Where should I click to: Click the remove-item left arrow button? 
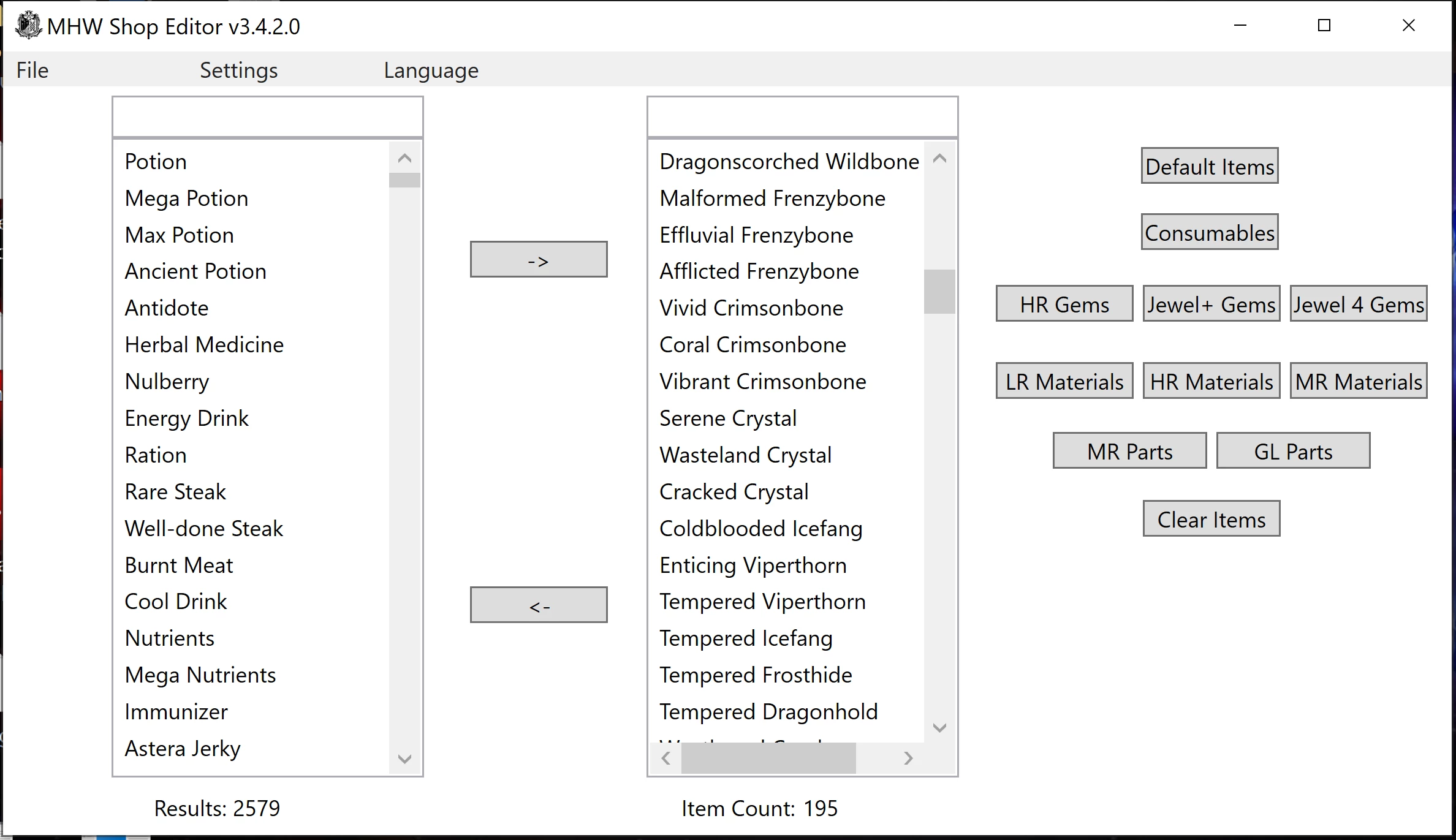539,605
